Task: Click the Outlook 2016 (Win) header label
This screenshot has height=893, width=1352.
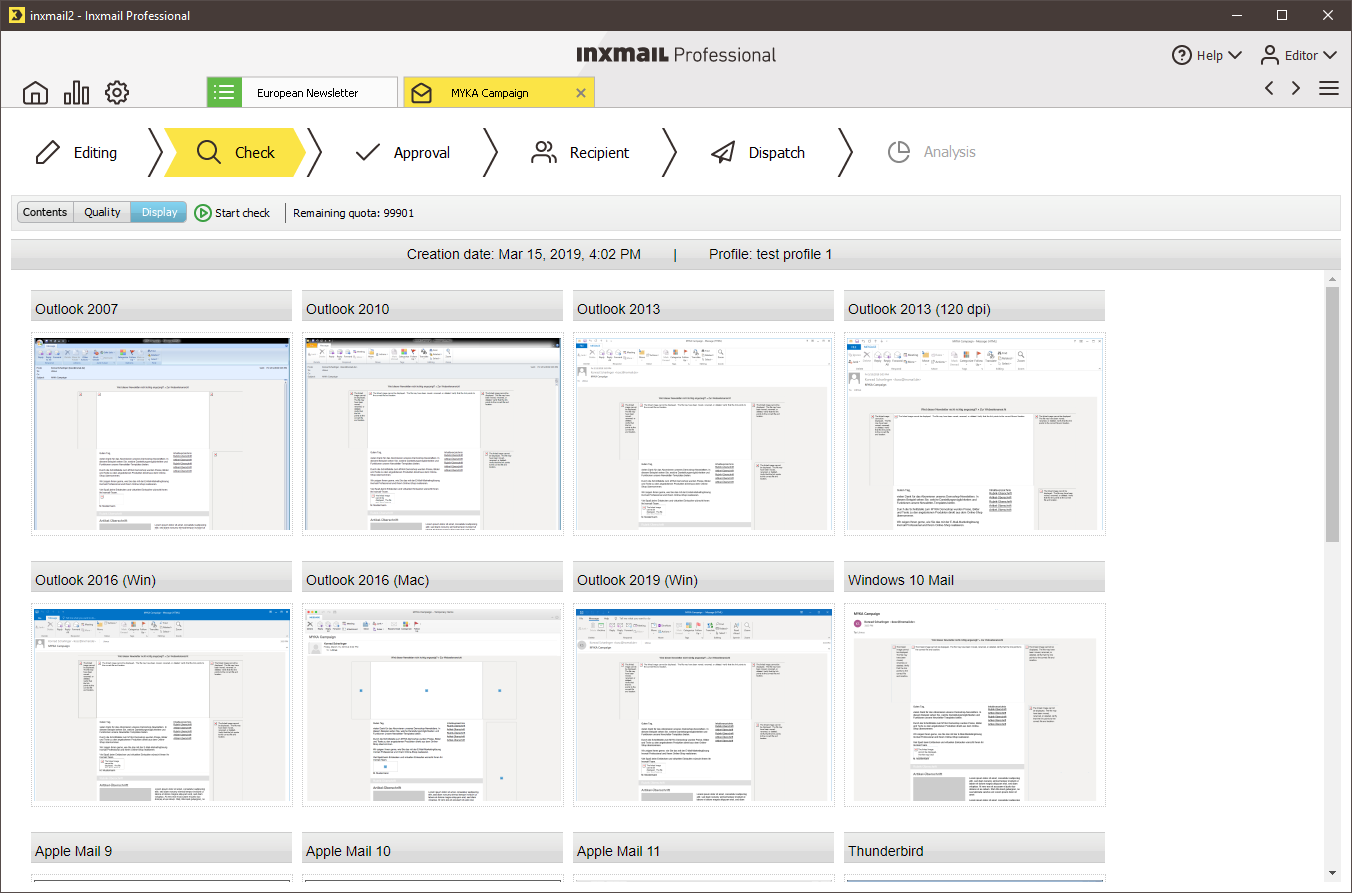Action: click(x=162, y=579)
